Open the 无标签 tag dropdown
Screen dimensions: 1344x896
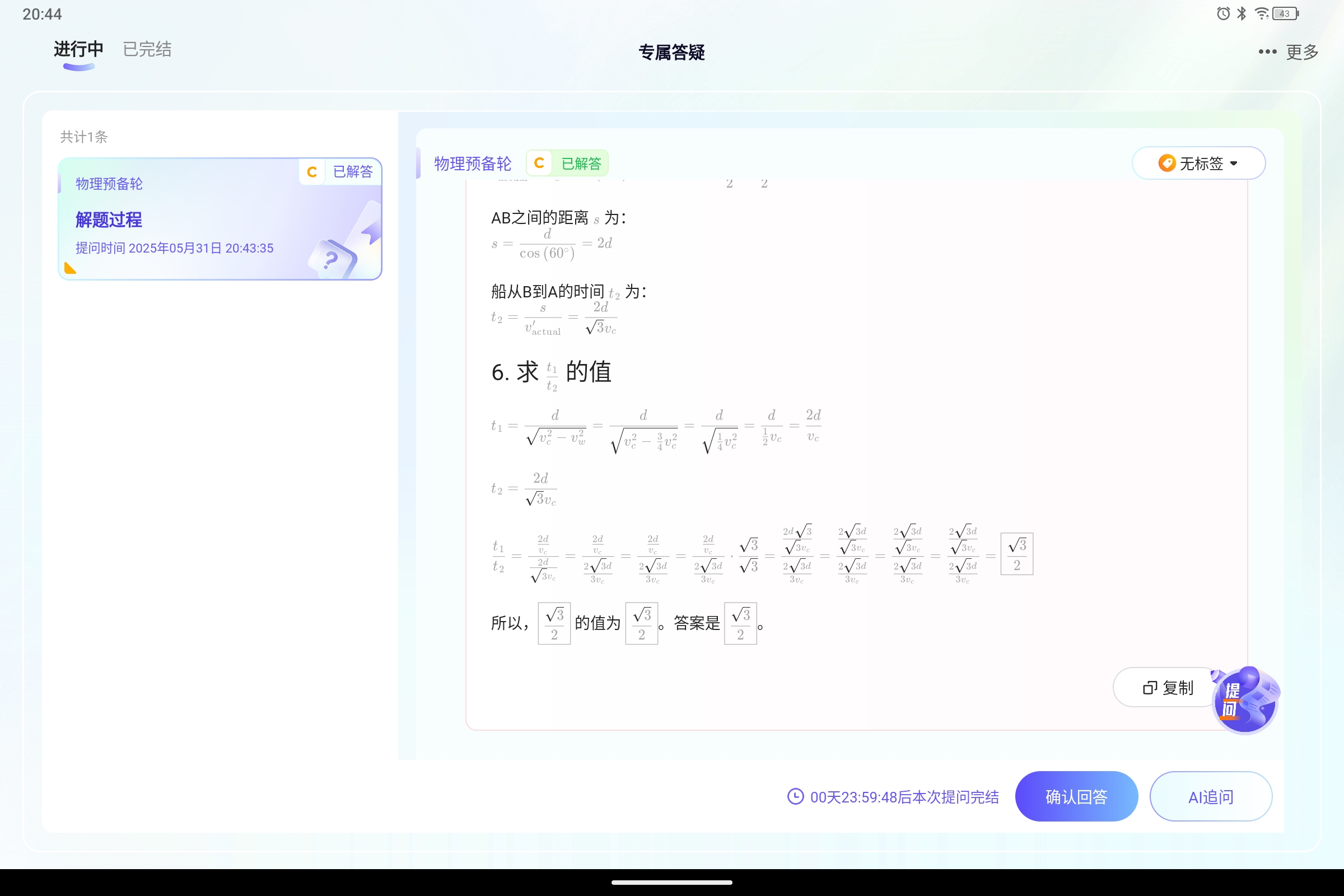[1198, 164]
